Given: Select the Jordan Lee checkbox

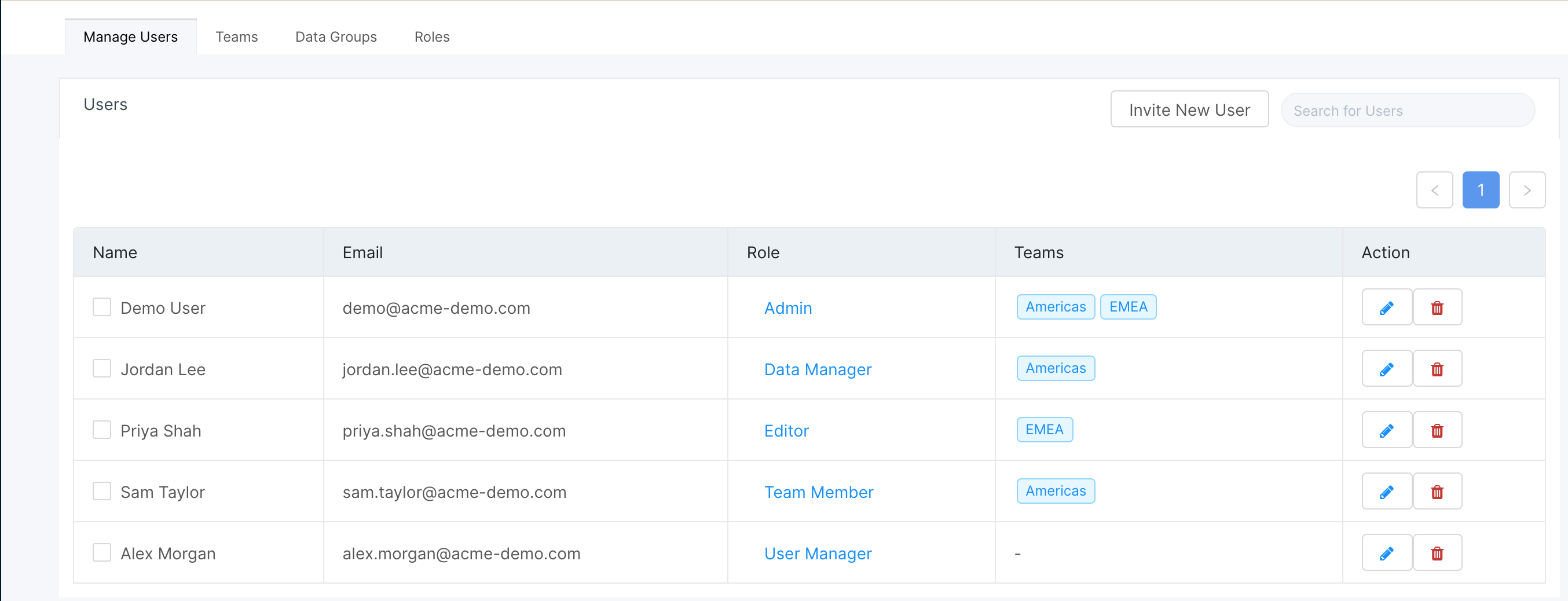Looking at the screenshot, I should click(x=102, y=368).
